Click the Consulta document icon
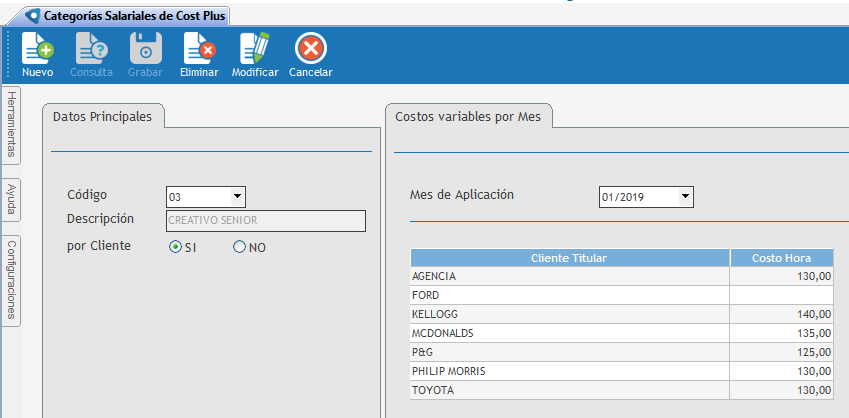 91,49
